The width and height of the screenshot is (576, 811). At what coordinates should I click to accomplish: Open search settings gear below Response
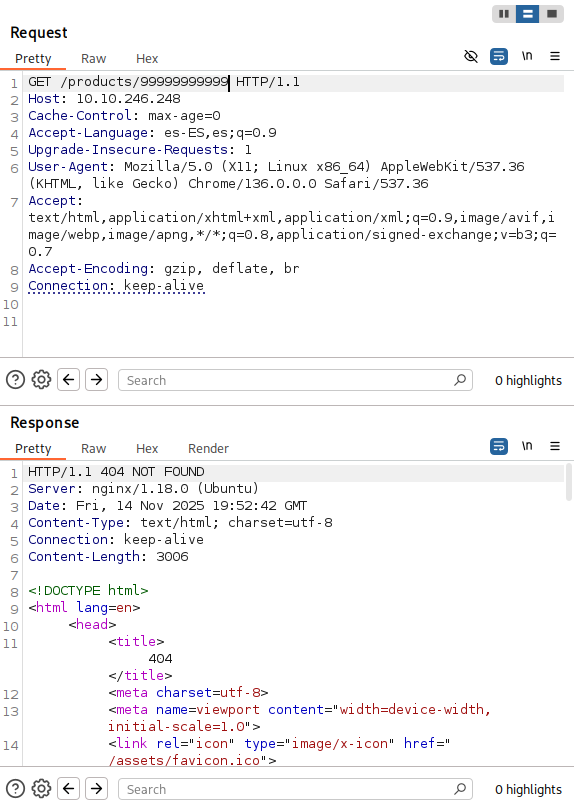point(41,789)
